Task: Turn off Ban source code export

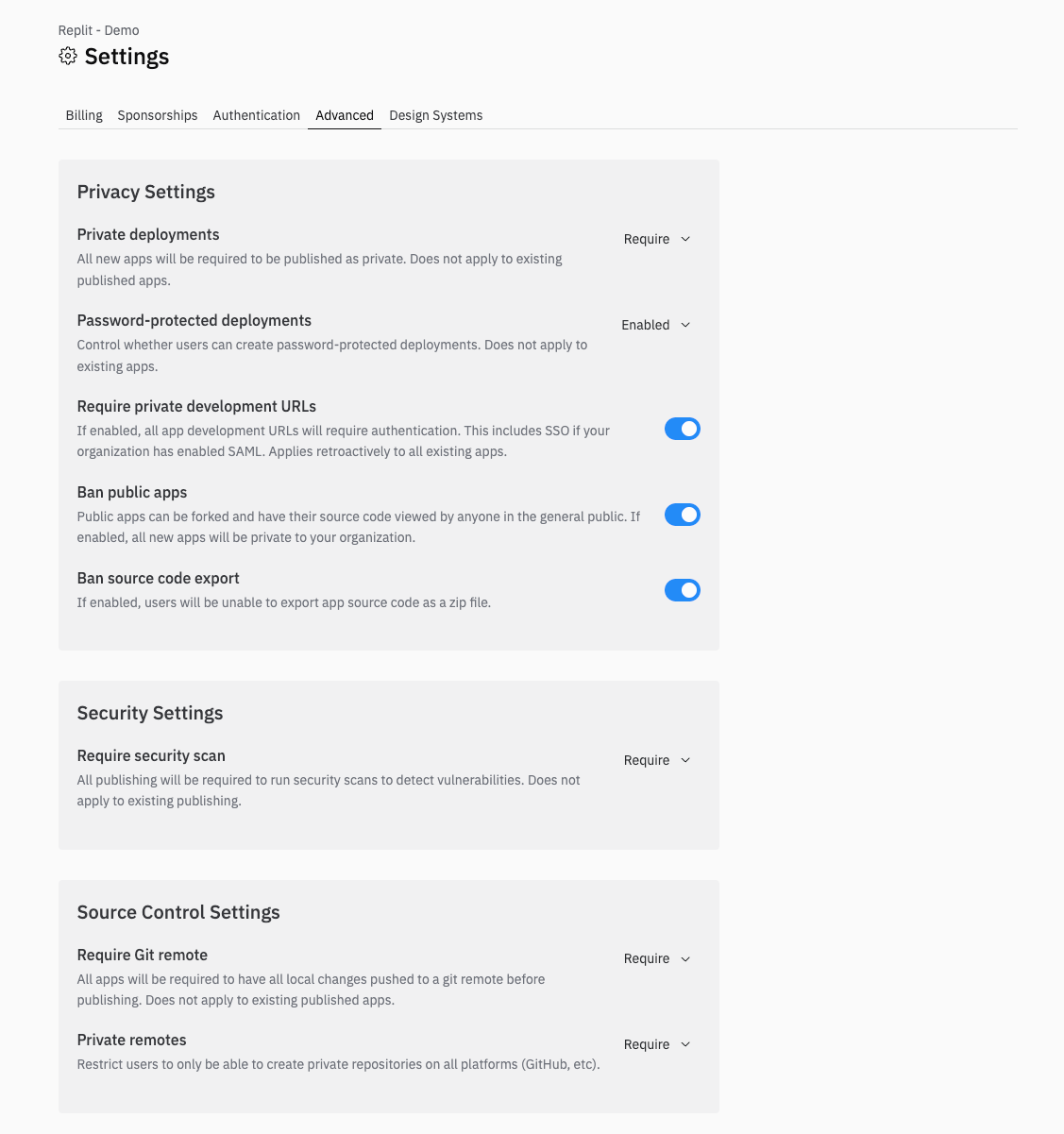Action: [682, 590]
